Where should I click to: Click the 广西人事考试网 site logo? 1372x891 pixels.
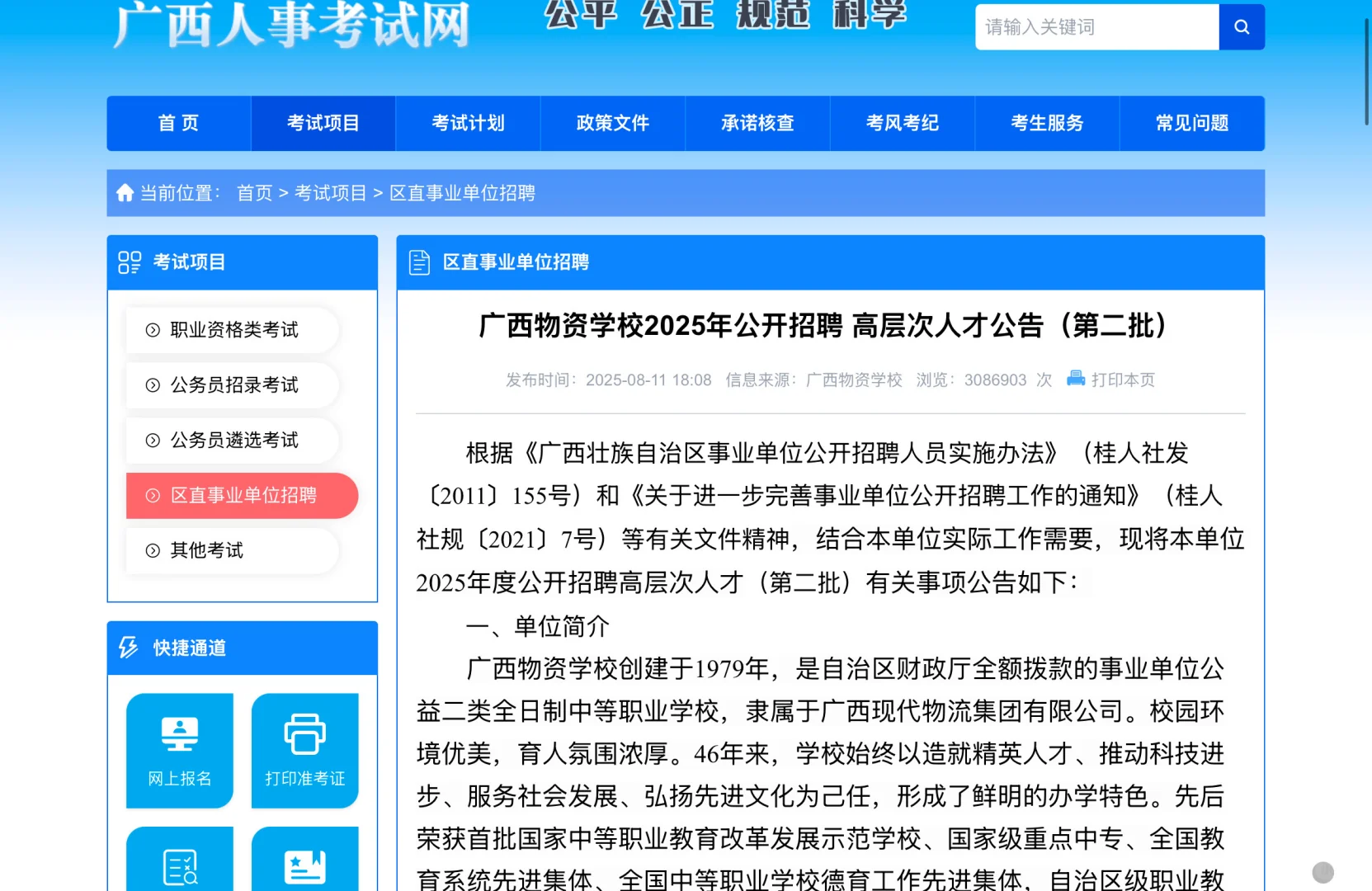(291, 24)
